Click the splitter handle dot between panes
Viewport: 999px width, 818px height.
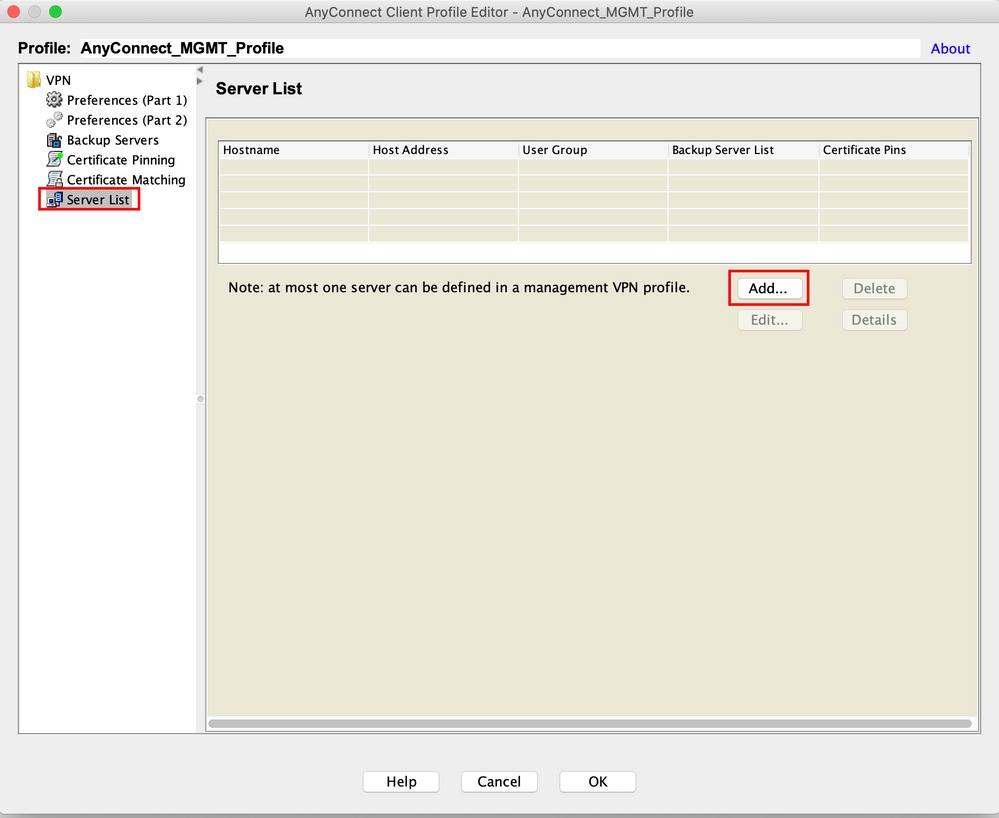(200, 399)
